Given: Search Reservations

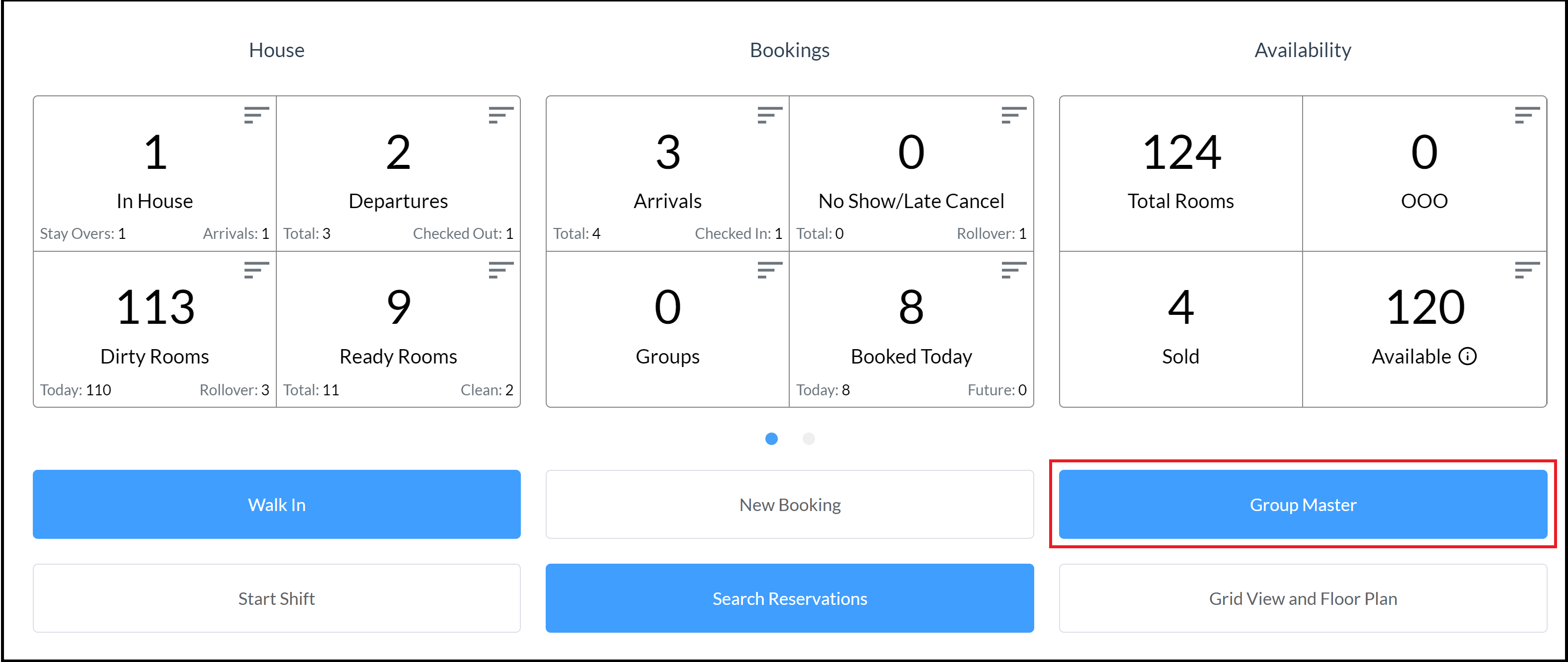Looking at the screenshot, I should point(790,598).
